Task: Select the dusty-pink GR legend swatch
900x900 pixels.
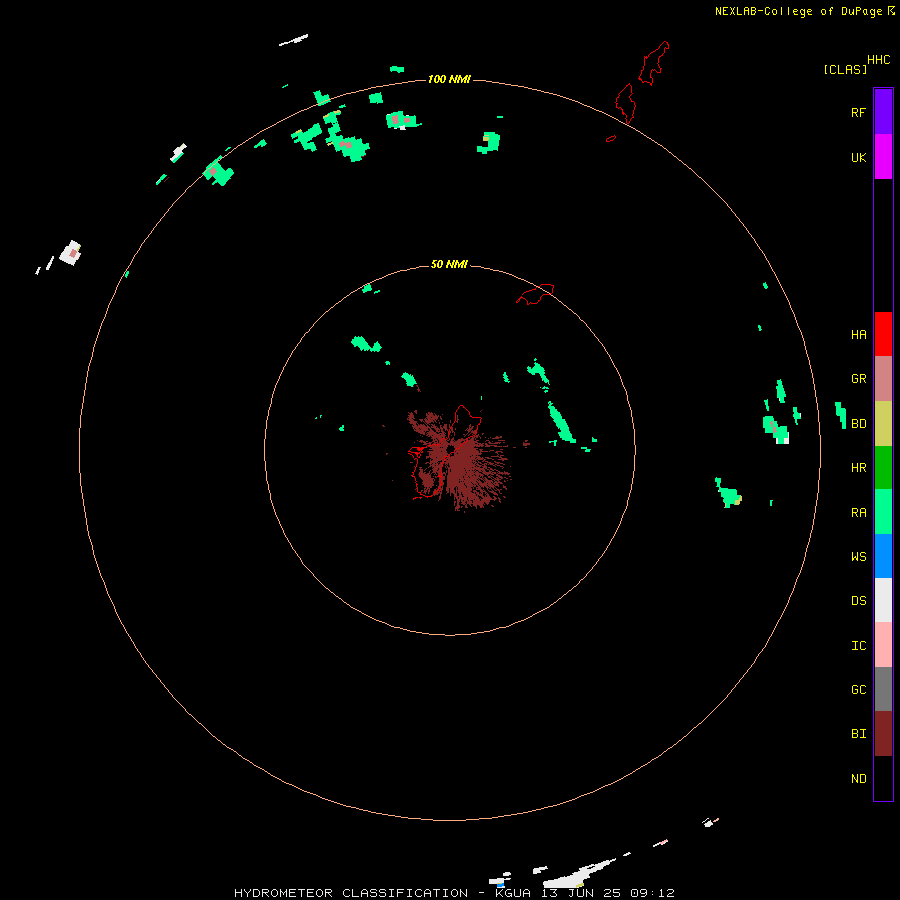Action: [x=883, y=379]
